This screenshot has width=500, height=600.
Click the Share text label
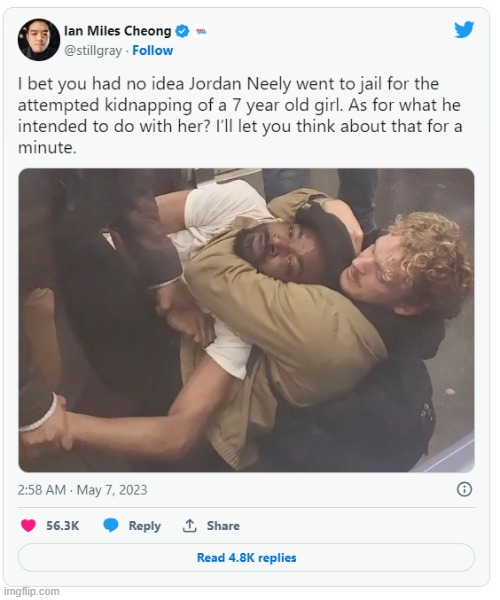click(x=223, y=526)
